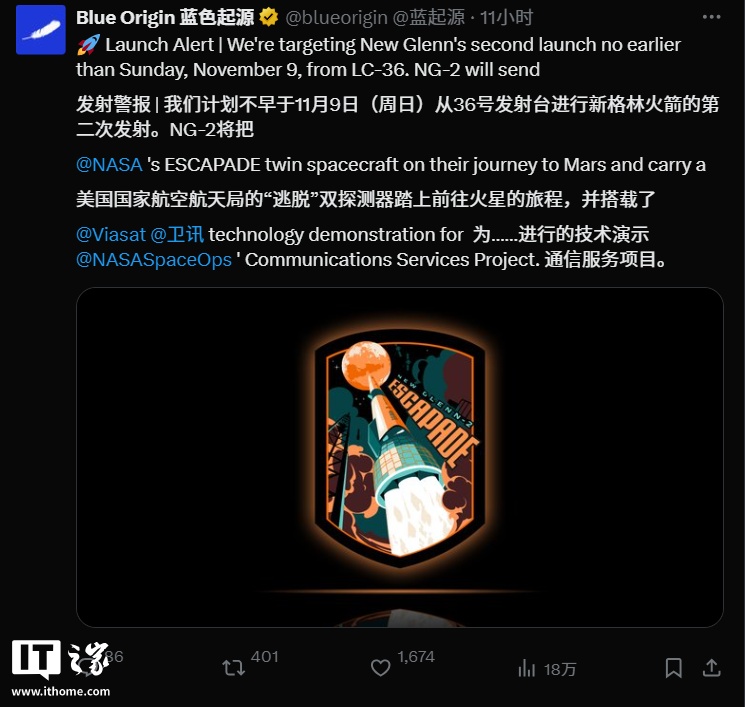This screenshot has width=745, height=707.
Task: Open the @Viasat mention link
Action: (111, 235)
